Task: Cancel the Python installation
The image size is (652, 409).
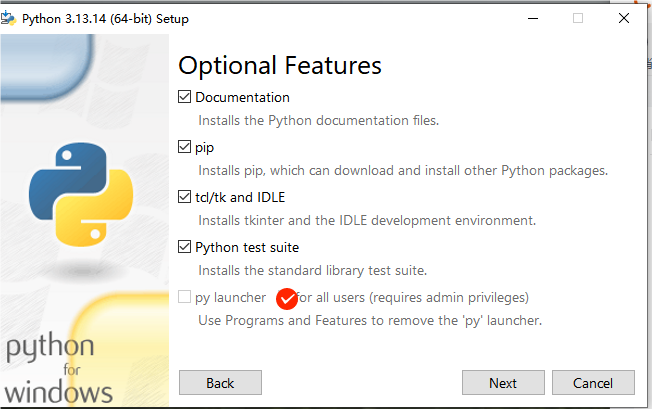Action: pos(593,383)
